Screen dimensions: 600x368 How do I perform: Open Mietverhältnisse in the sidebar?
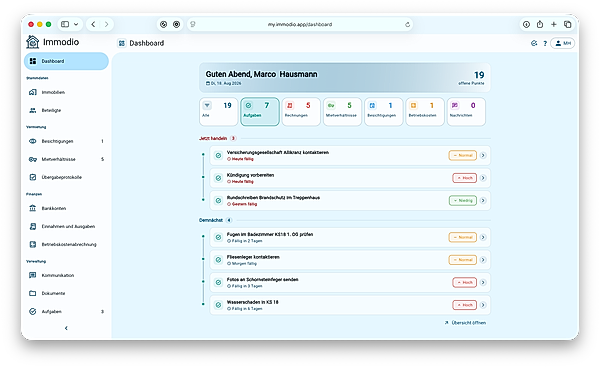pyautogui.click(x=66, y=159)
